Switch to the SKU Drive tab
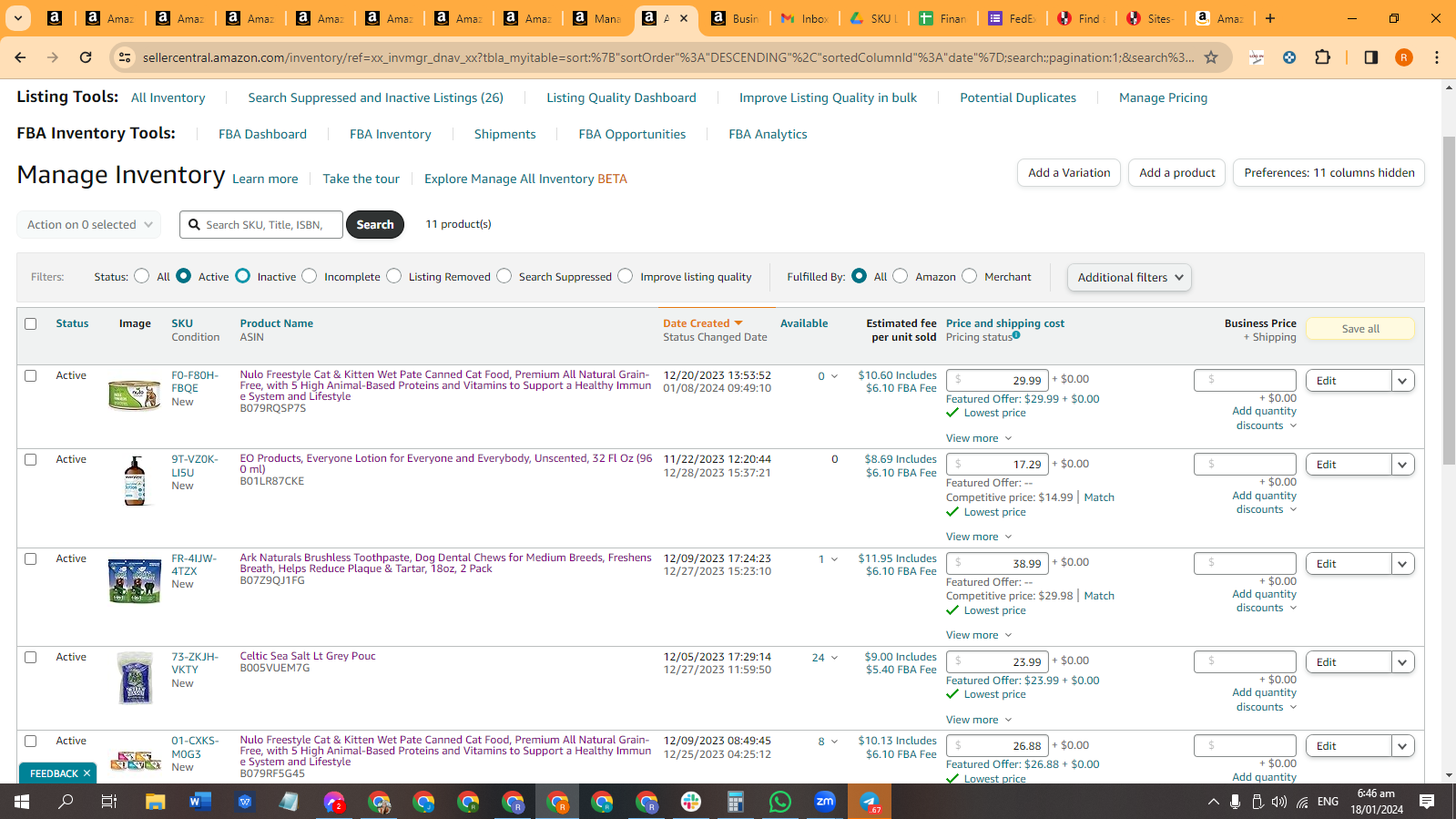Viewport: 1456px width, 819px height. pyautogui.click(x=874, y=18)
